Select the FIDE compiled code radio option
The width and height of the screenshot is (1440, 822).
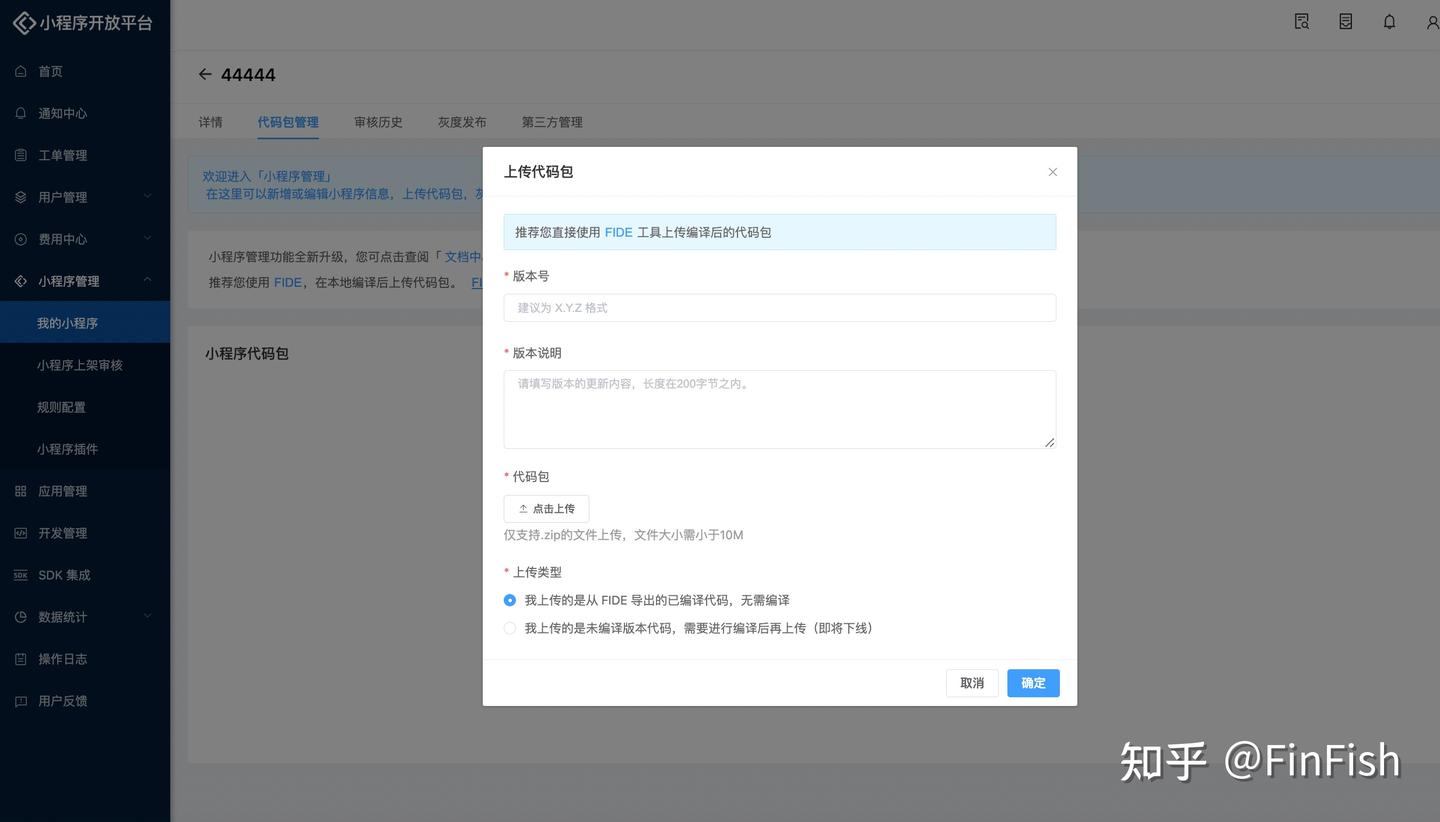510,600
